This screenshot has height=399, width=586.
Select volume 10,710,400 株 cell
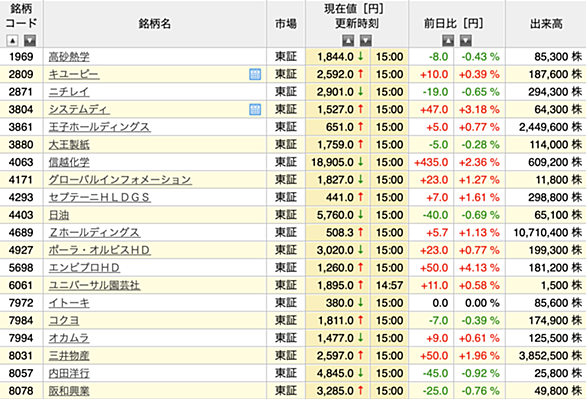(x=546, y=232)
